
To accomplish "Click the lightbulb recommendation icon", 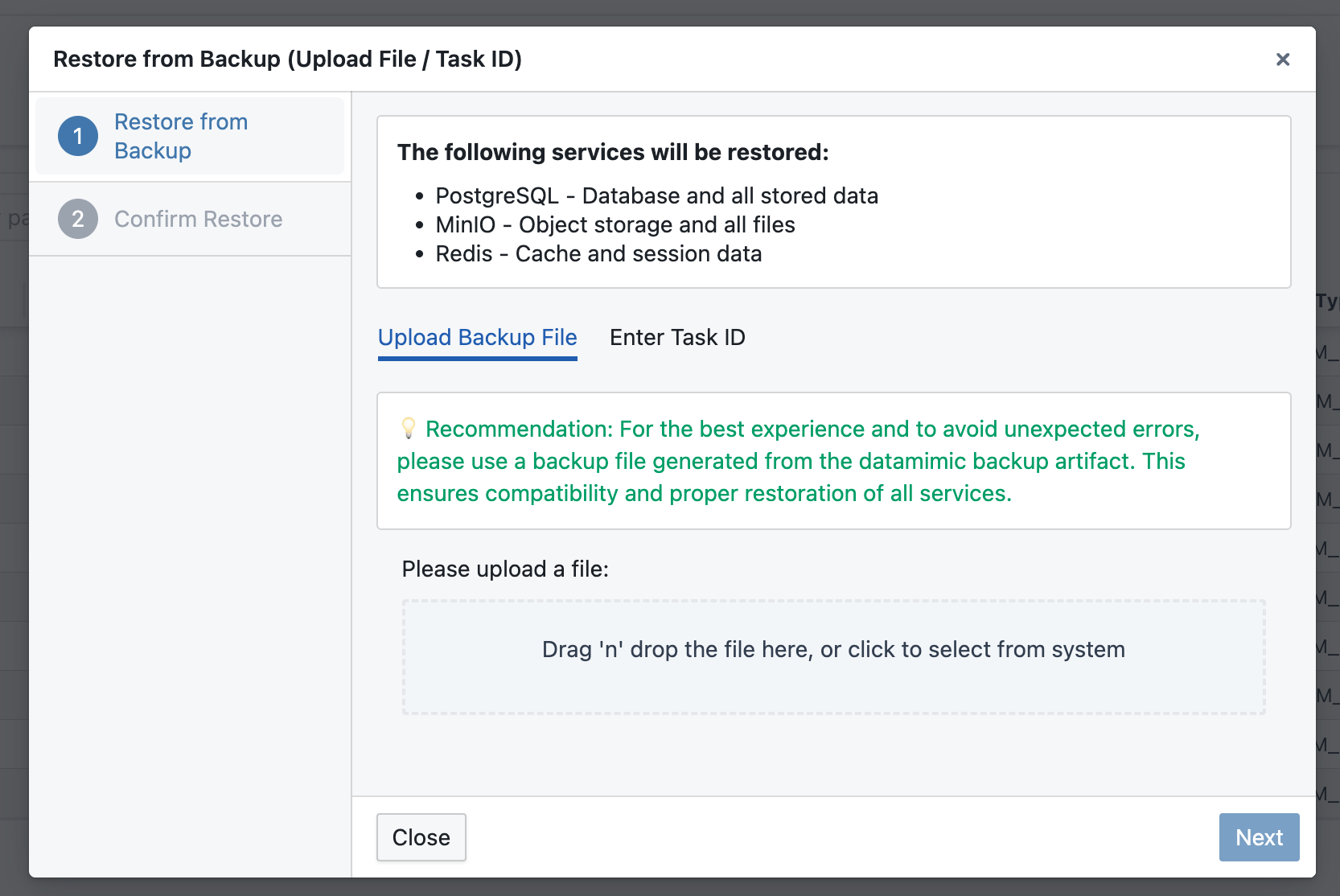I will point(409,429).
